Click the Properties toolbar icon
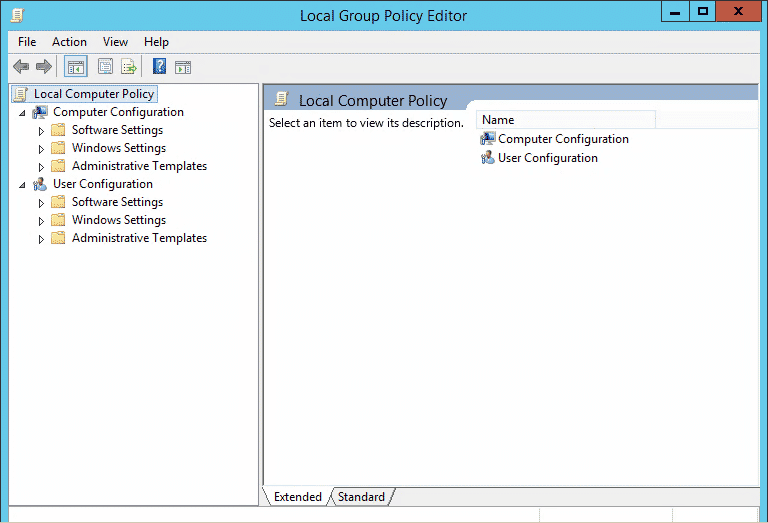The height and width of the screenshot is (523, 768). pos(105,66)
